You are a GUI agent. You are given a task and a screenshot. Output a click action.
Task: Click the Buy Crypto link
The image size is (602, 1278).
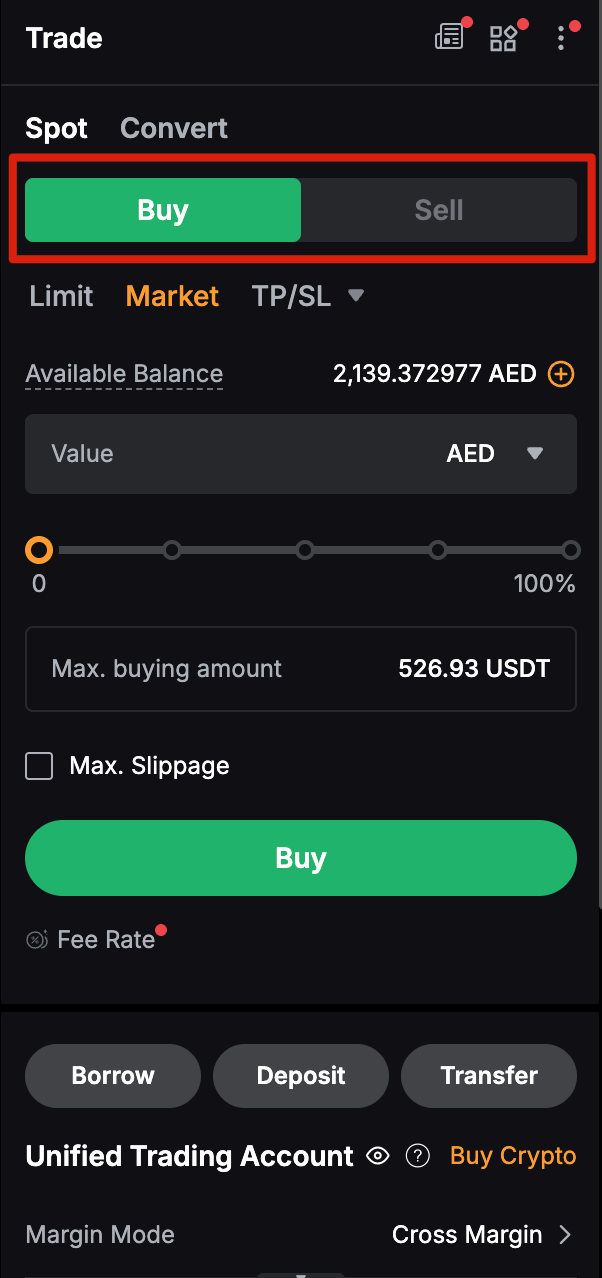tap(513, 1156)
